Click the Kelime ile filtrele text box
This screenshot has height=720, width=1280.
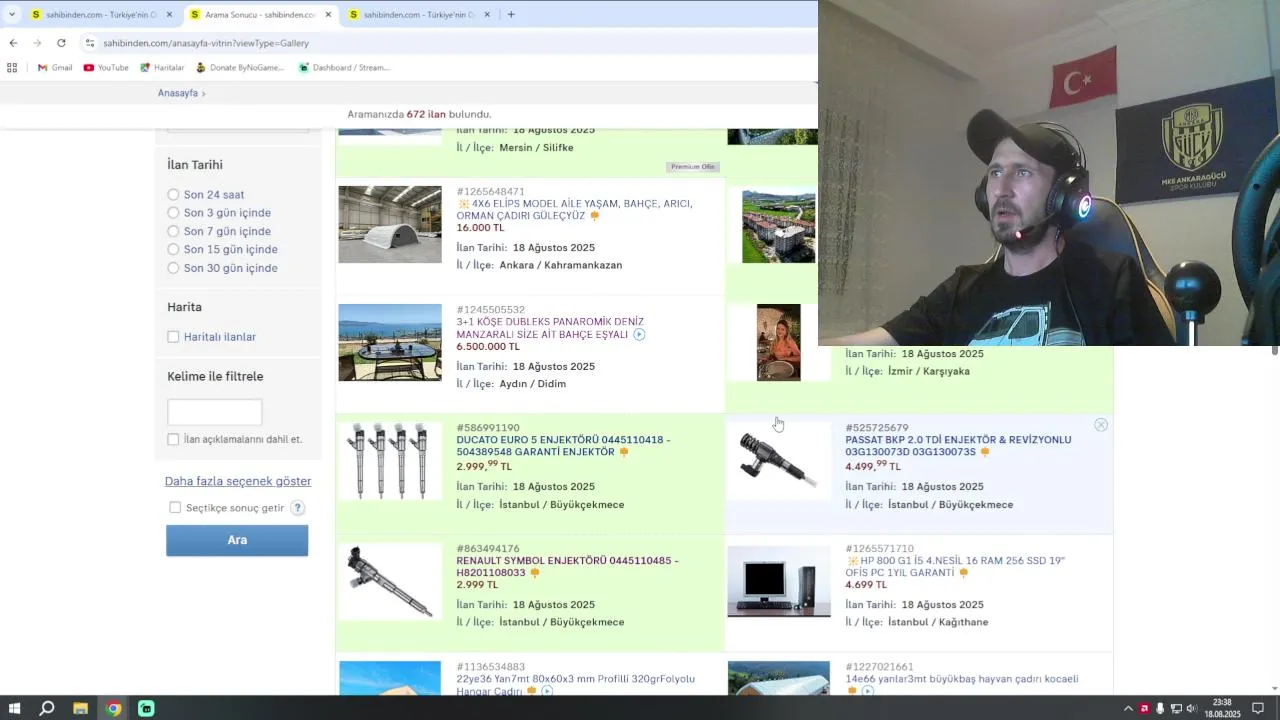[x=214, y=412]
